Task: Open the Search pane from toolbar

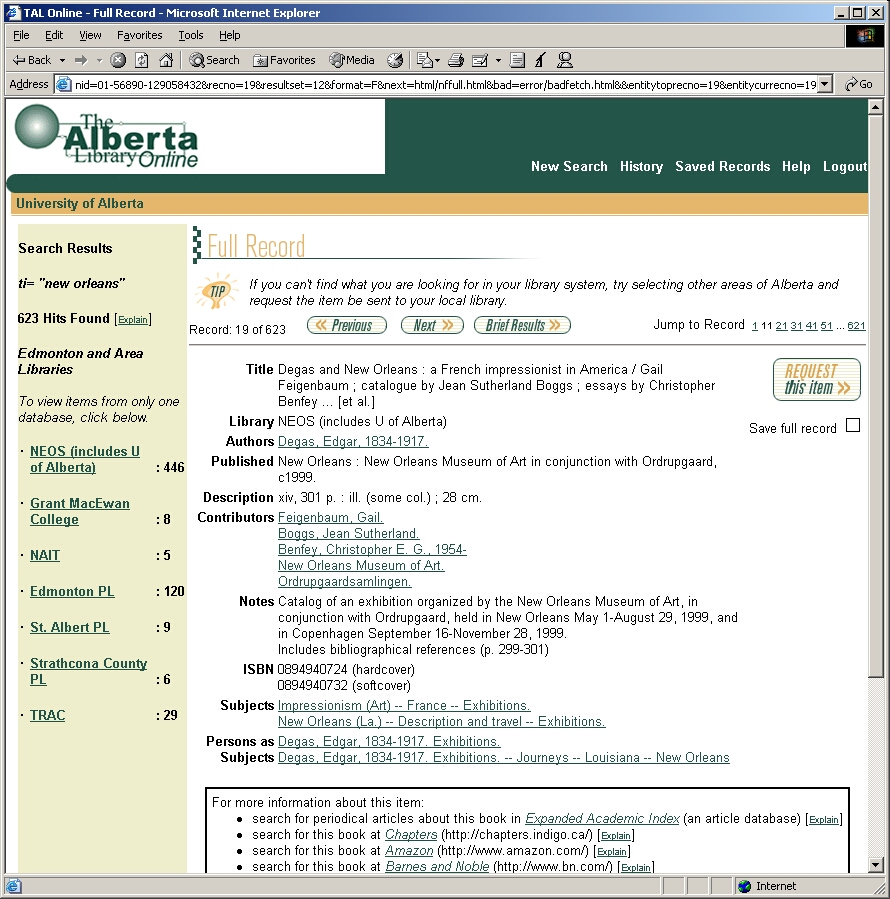Action: (214, 60)
